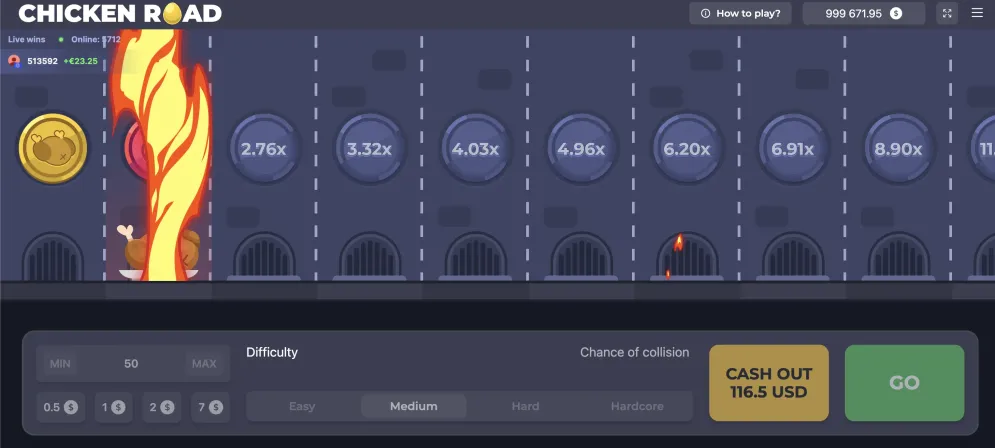Select Medium difficulty
Screen dimensions: 995x448
414,406
